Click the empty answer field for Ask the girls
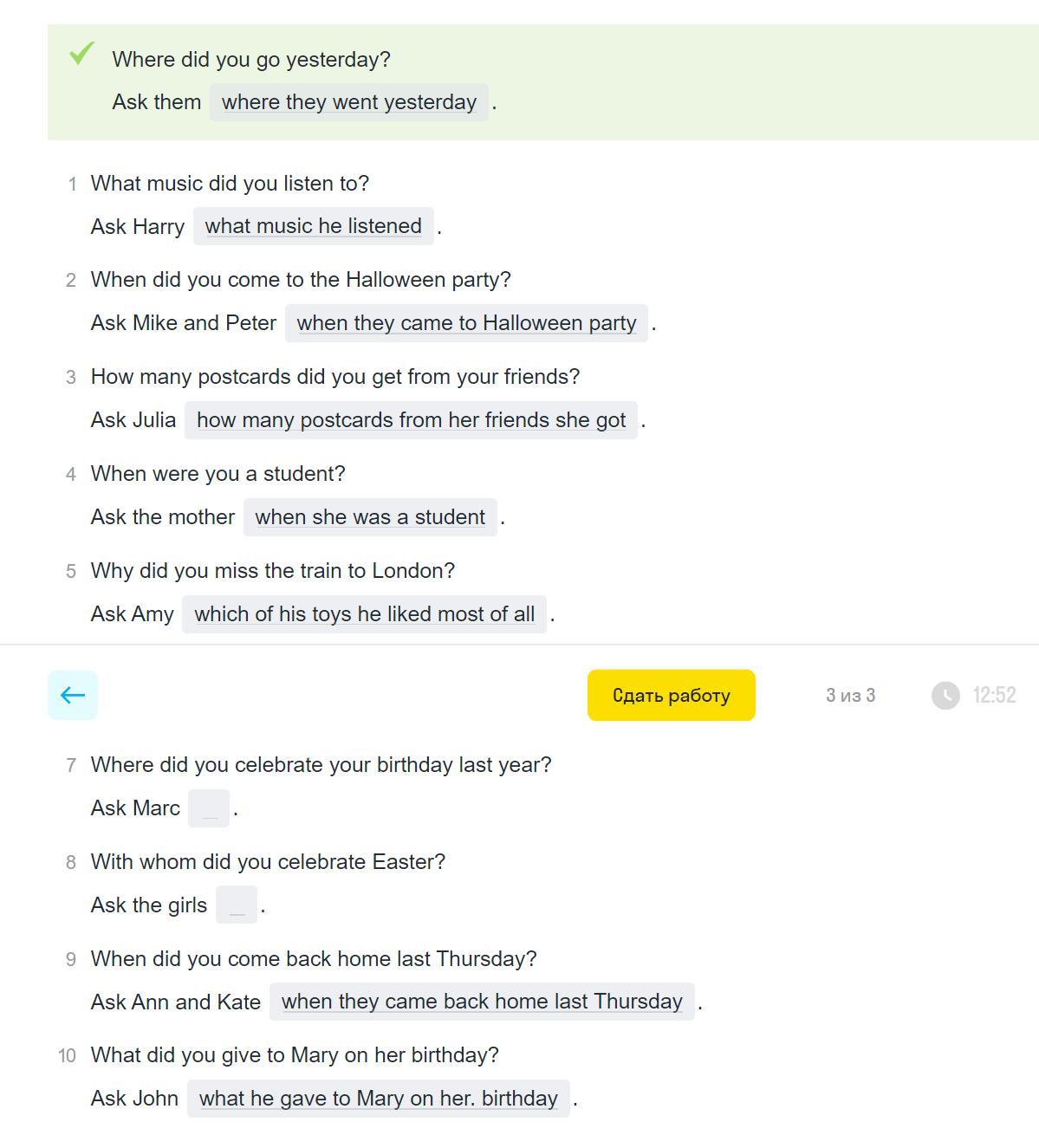Viewport: 1039px width, 1148px height. 237,905
